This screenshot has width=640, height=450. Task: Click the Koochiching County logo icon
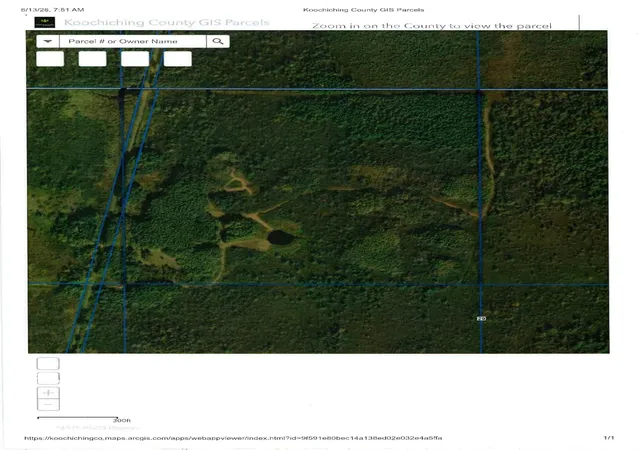point(44,22)
